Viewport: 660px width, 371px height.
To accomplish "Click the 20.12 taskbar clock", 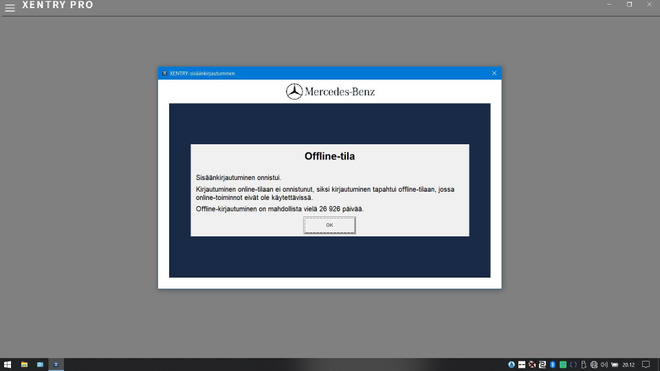I will point(628,365).
